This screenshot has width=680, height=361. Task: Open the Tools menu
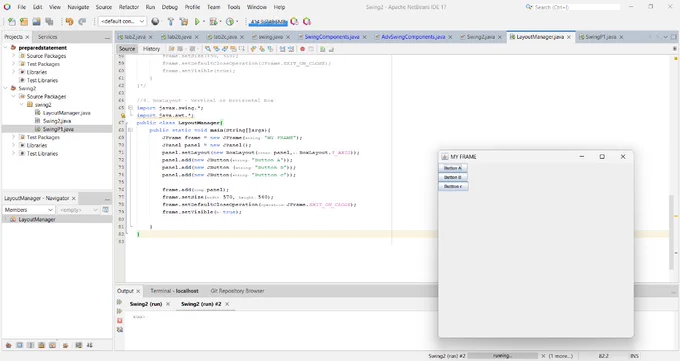pos(233,7)
